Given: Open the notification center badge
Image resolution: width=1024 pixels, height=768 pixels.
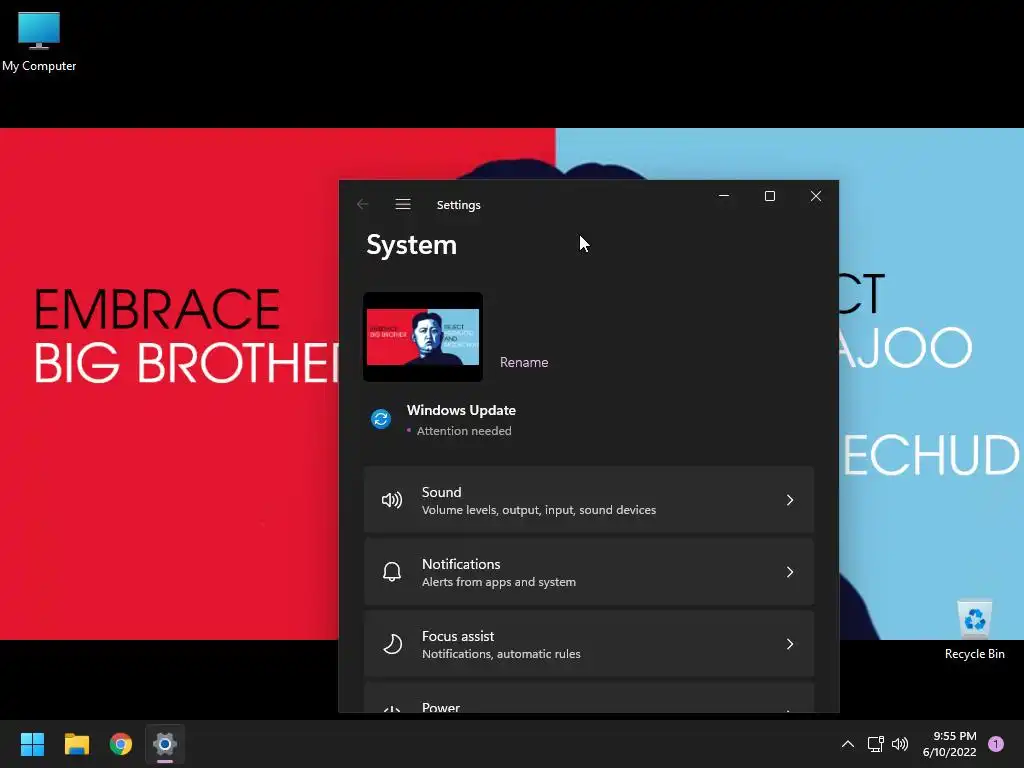Looking at the screenshot, I should 996,744.
